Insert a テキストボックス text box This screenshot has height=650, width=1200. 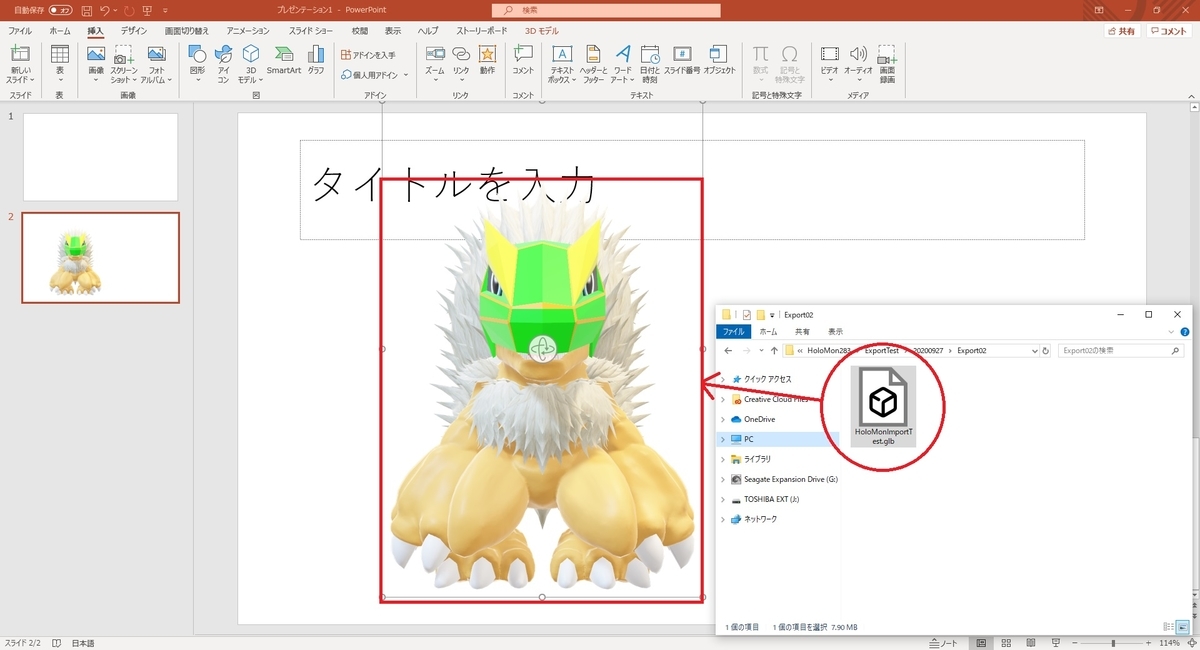click(x=561, y=64)
